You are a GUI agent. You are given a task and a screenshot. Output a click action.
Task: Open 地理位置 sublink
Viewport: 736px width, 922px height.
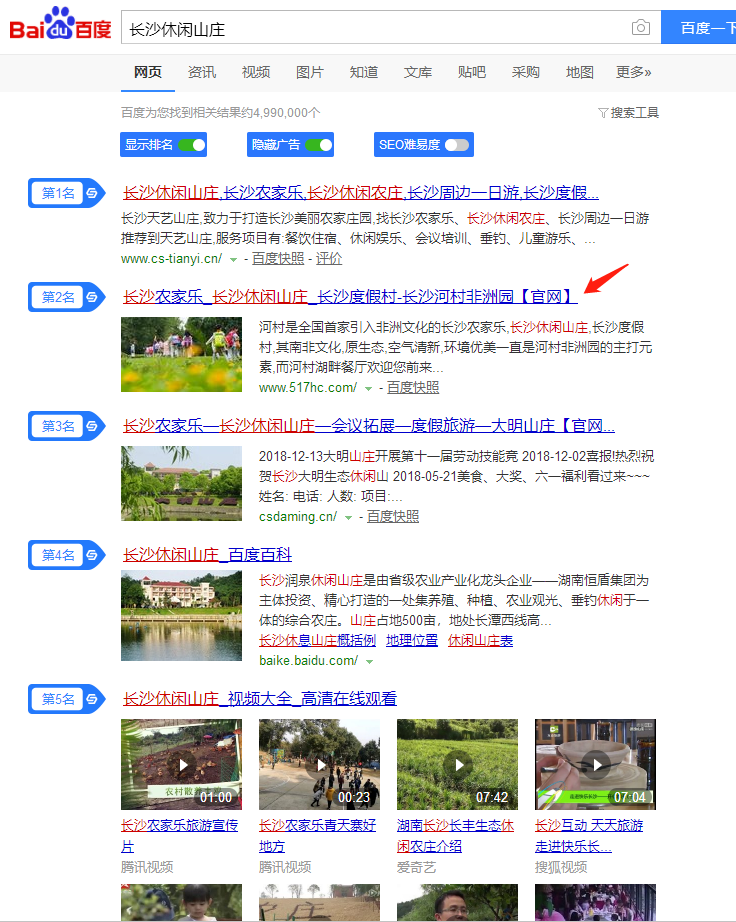click(412, 641)
